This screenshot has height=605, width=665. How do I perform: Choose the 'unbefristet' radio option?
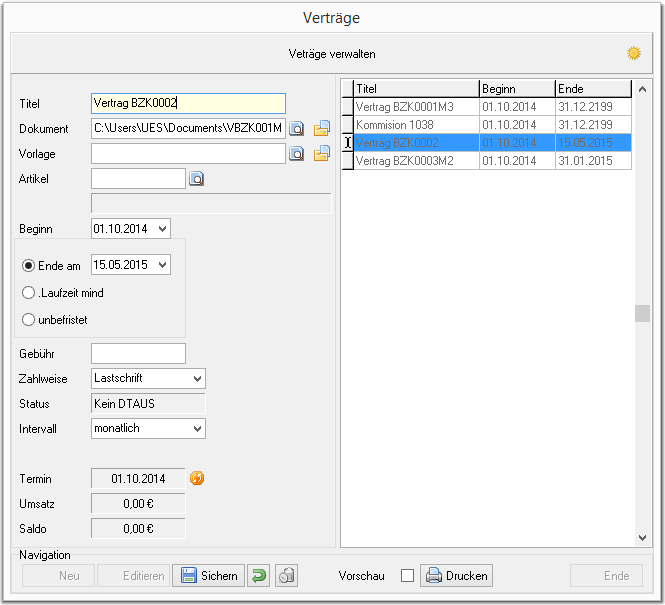[28, 319]
